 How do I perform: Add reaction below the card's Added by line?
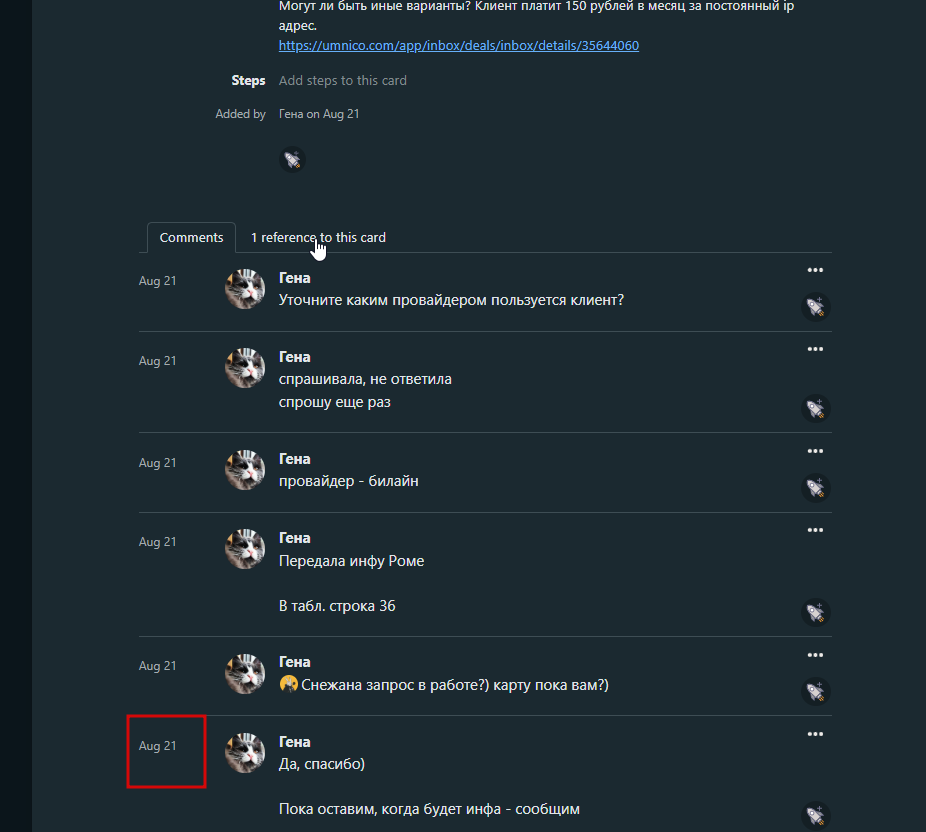click(291, 160)
